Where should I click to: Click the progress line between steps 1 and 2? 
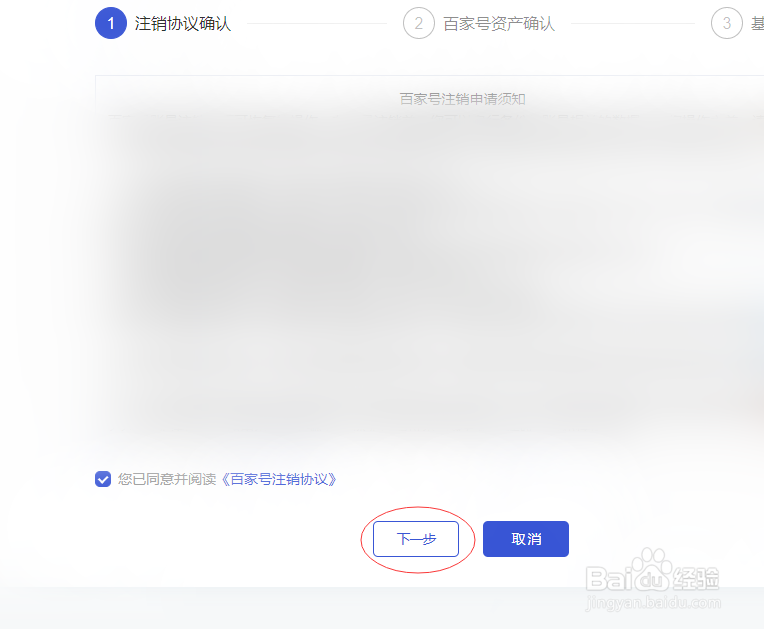pos(317,23)
